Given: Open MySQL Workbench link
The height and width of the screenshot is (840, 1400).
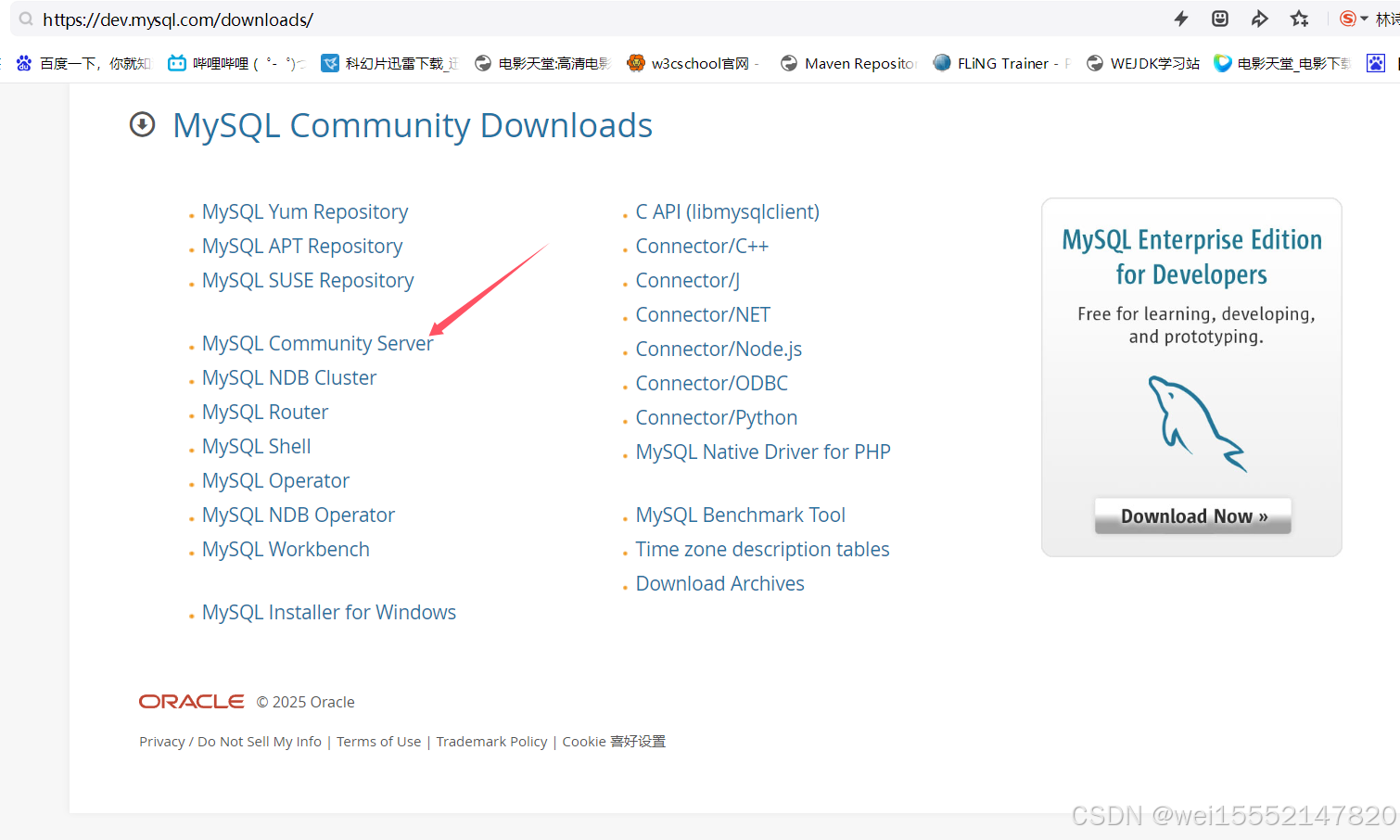Looking at the screenshot, I should coord(286,549).
